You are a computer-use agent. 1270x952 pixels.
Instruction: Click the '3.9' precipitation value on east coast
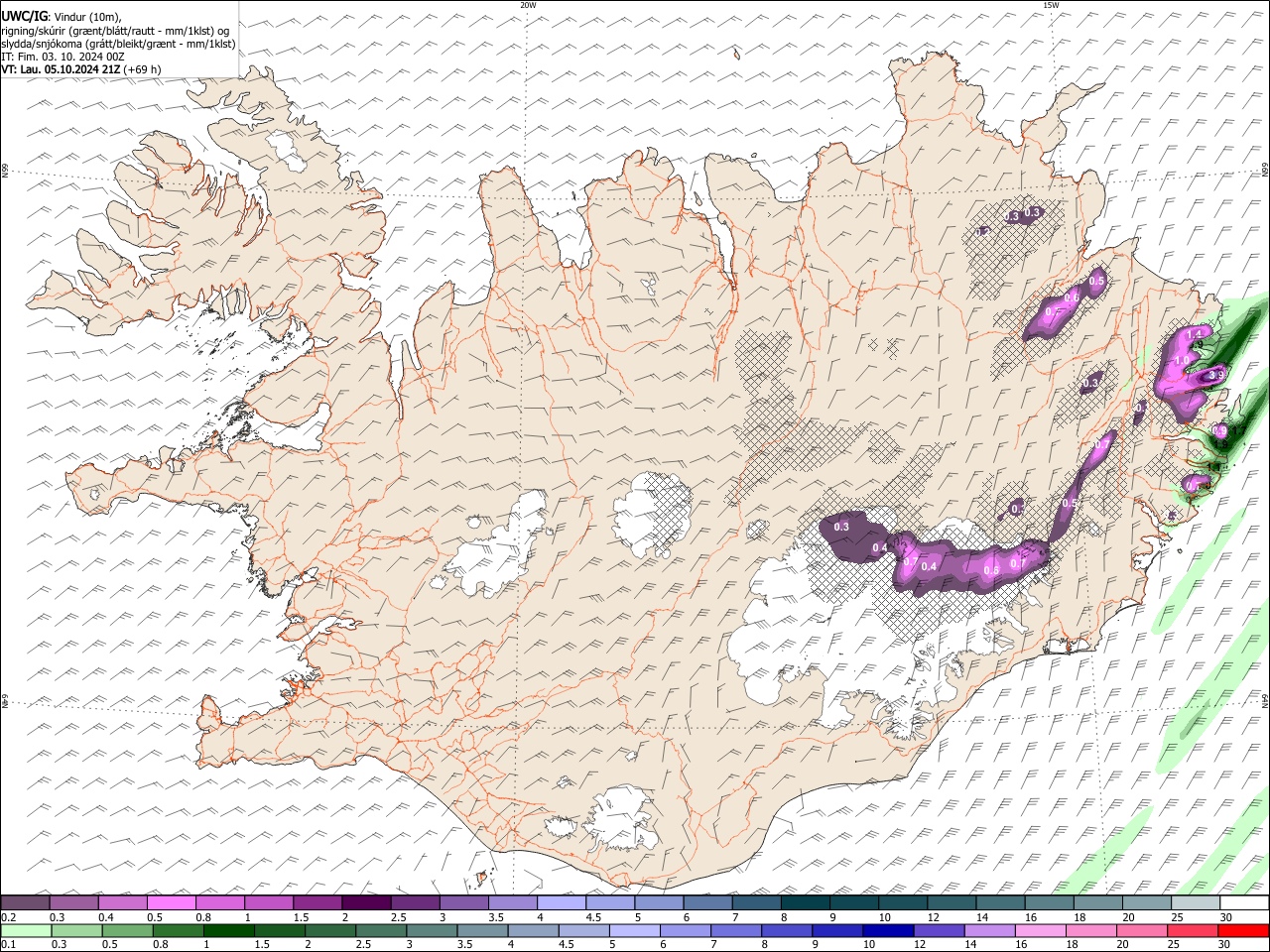(x=1218, y=374)
